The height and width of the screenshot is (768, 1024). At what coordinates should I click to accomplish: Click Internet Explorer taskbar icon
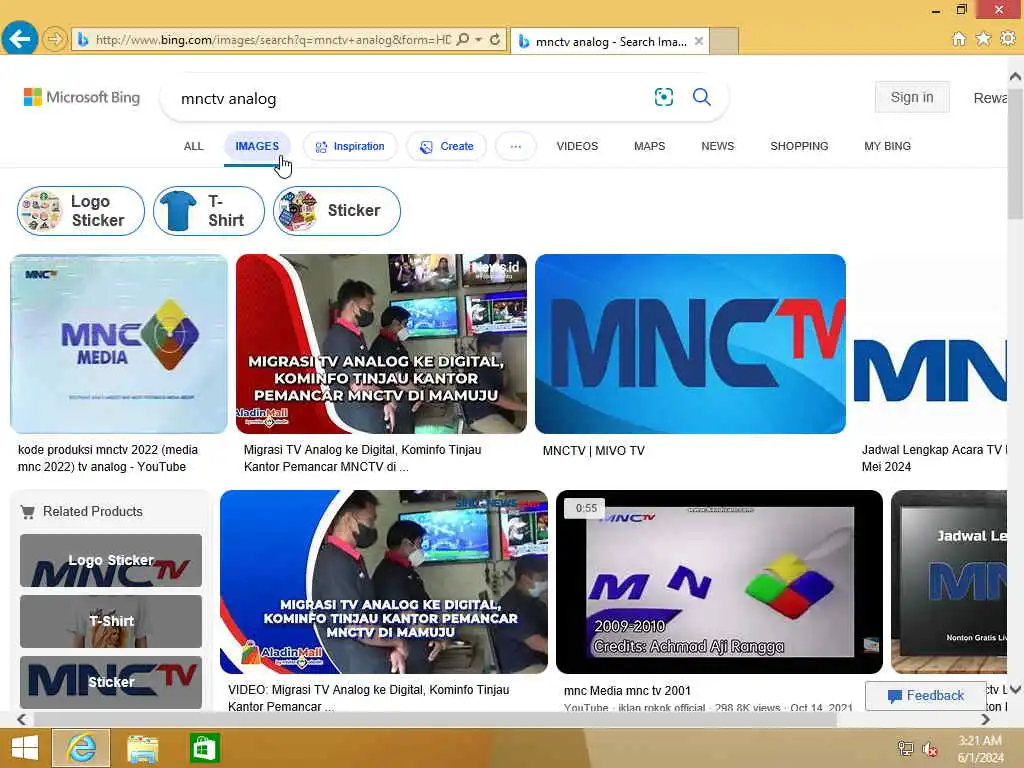[81, 748]
